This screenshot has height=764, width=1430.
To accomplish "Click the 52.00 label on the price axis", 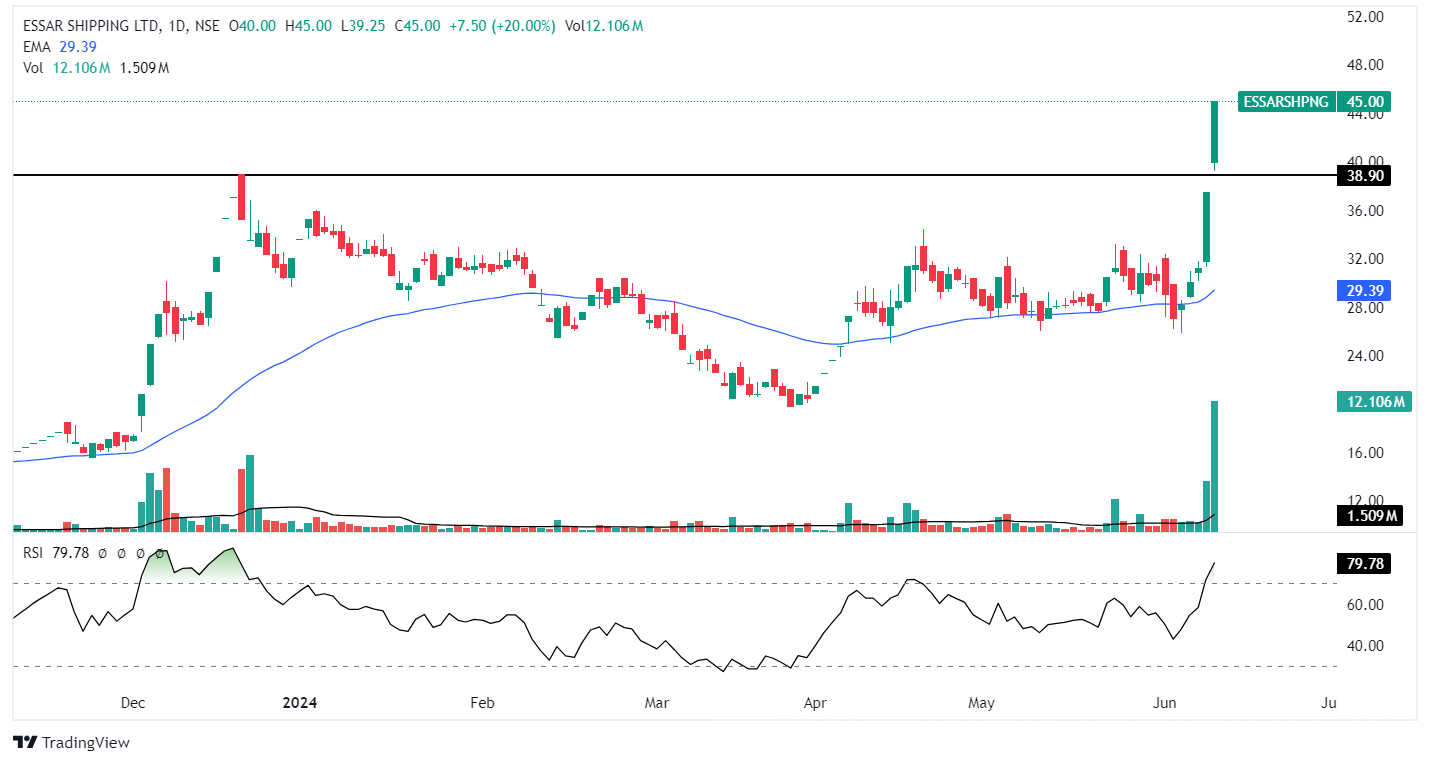I will pos(1363,17).
